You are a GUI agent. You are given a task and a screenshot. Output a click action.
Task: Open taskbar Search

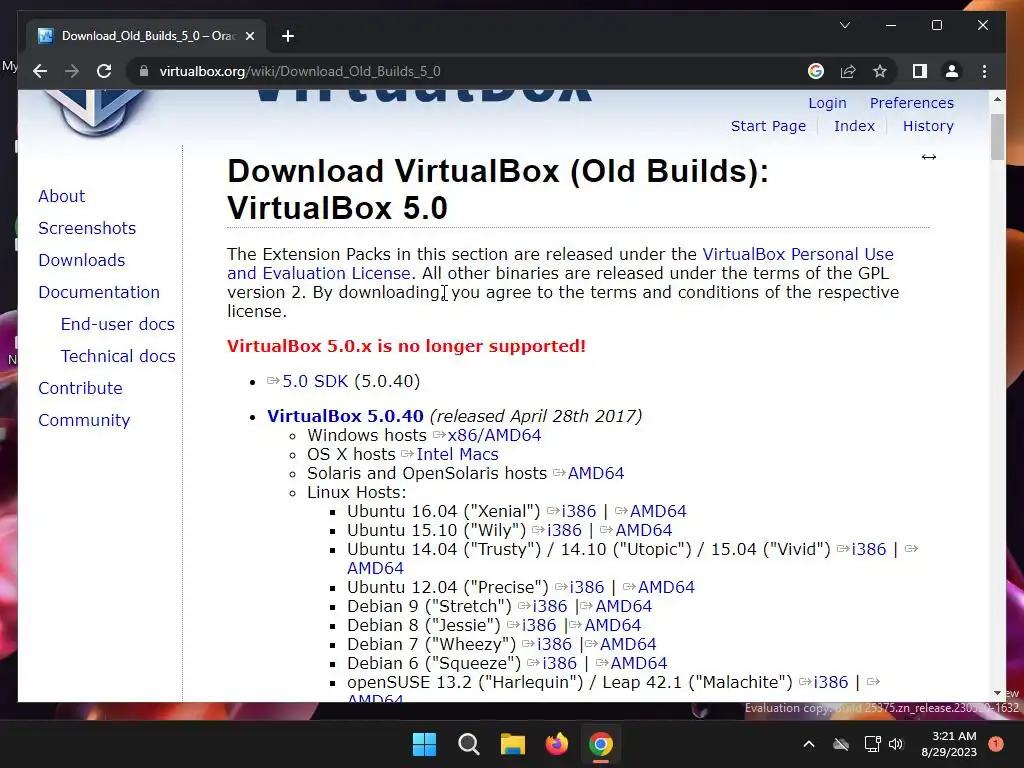click(x=469, y=744)
